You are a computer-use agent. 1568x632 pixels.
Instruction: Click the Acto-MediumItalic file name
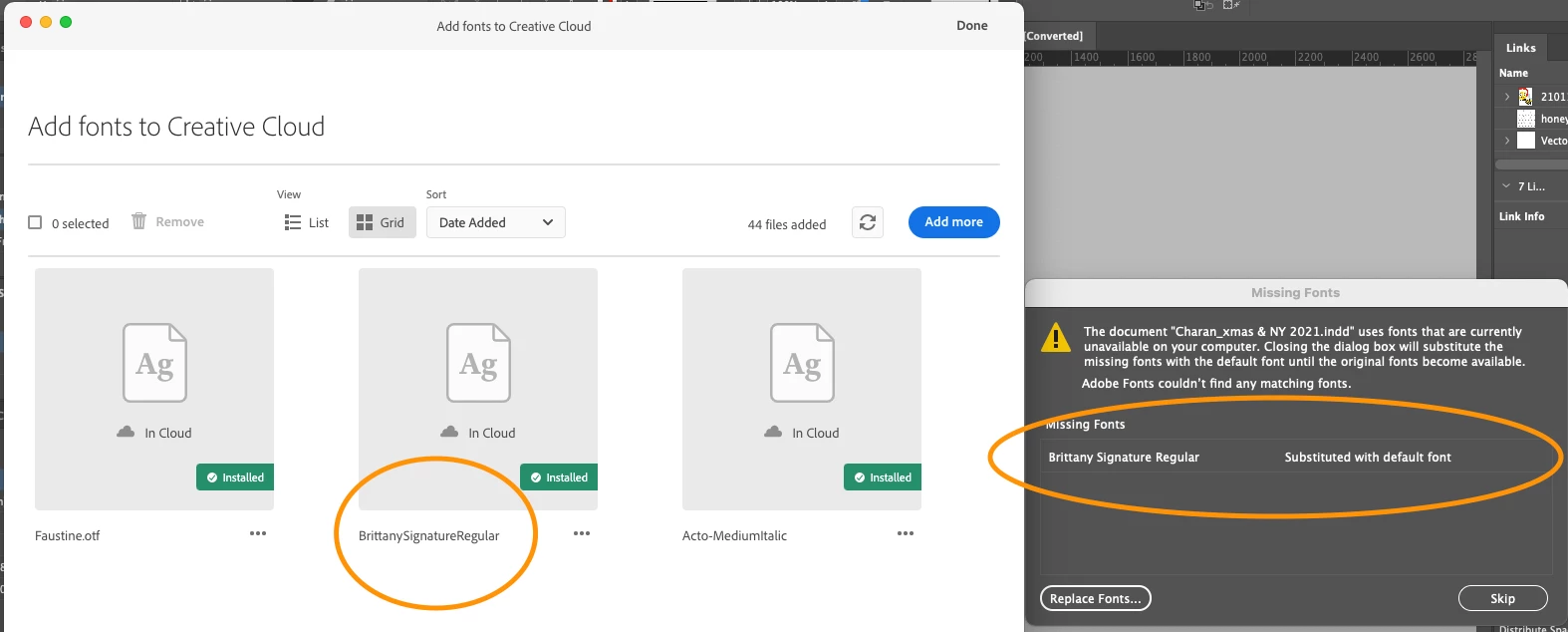click(x=734, y=535)
